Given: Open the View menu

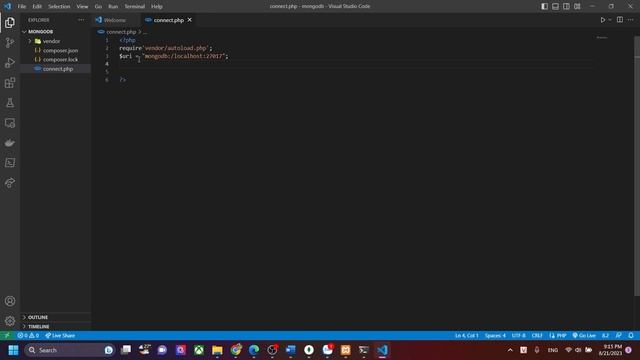Looking at the screenshot, I should (x=82, y=7).
